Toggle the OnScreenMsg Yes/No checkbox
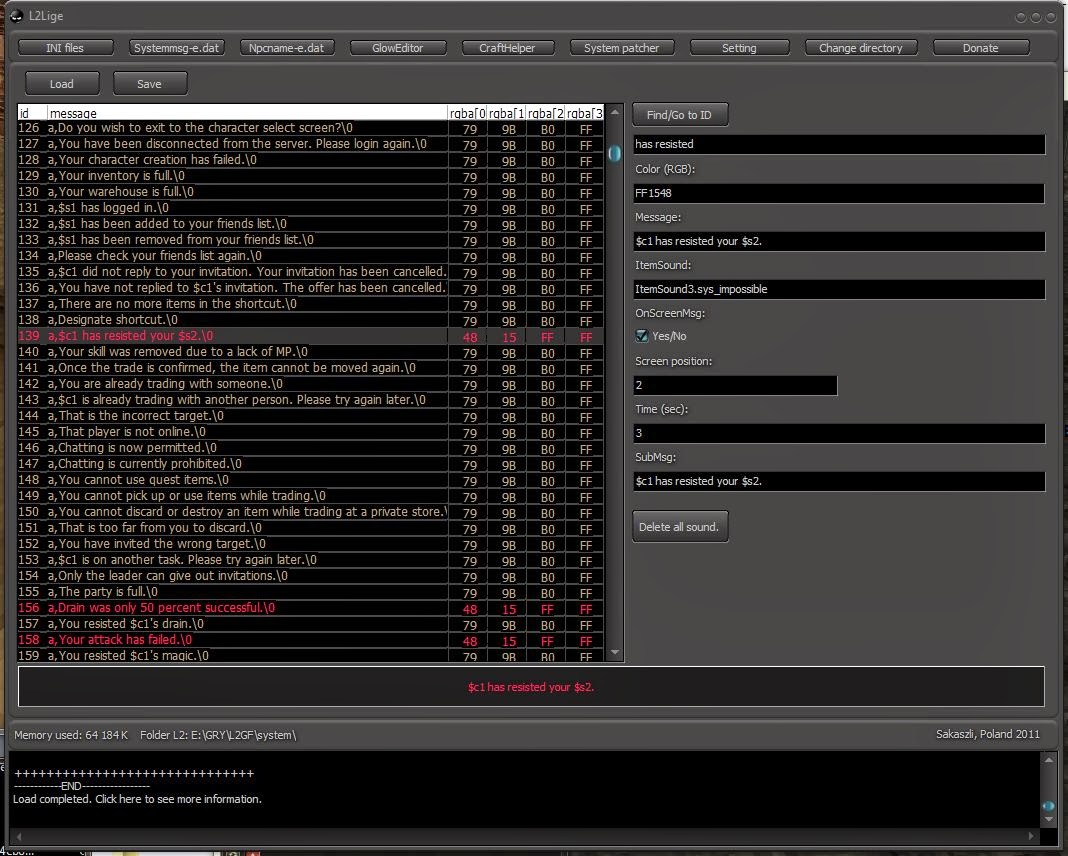 coord(642,336)
